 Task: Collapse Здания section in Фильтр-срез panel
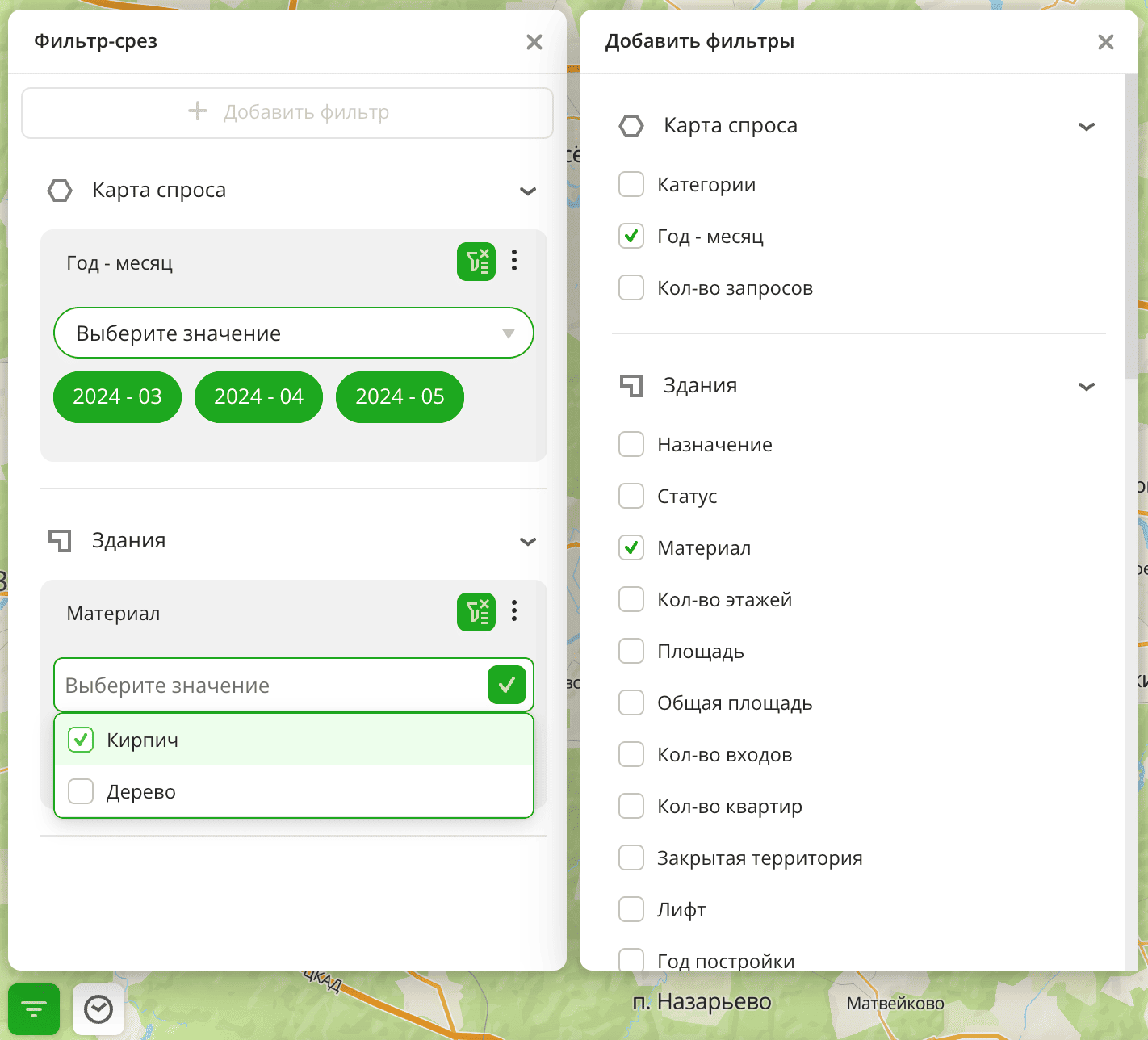[528, 542]
